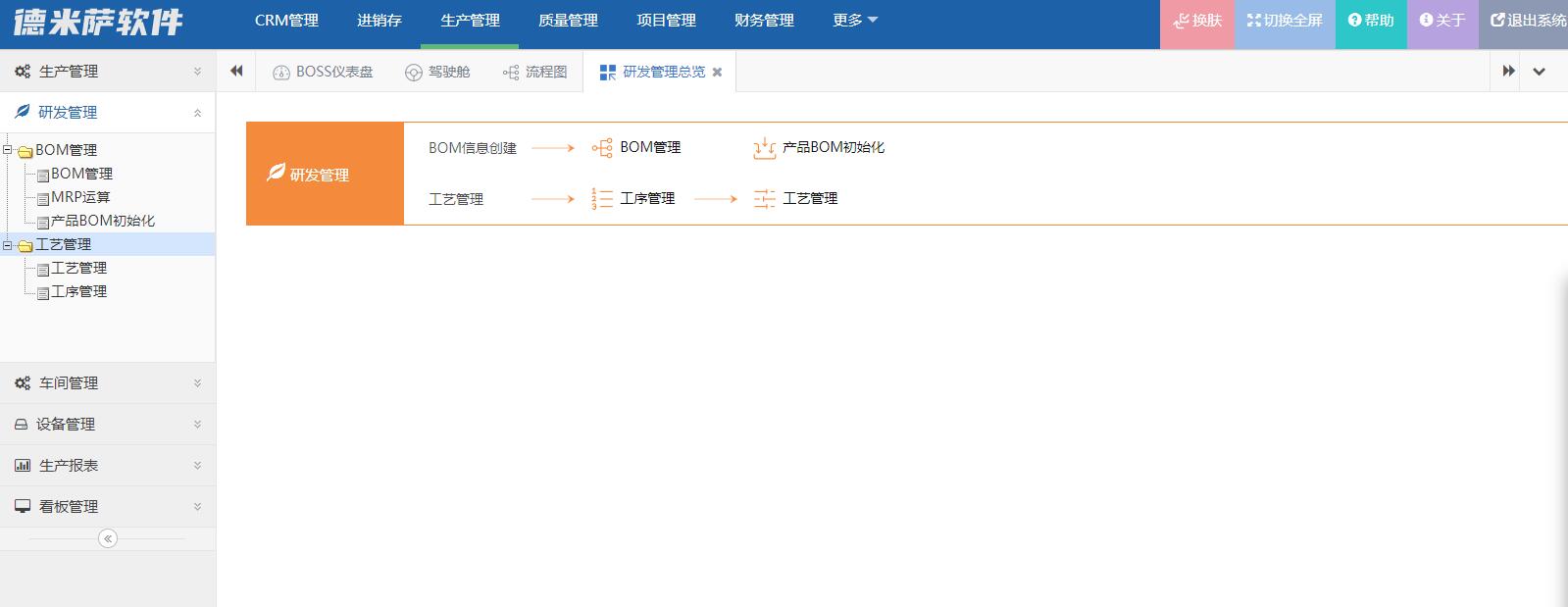Open the tab options dropdown chevron
This screenshot has height=607, width=1568.
[x=1539, y=72]
